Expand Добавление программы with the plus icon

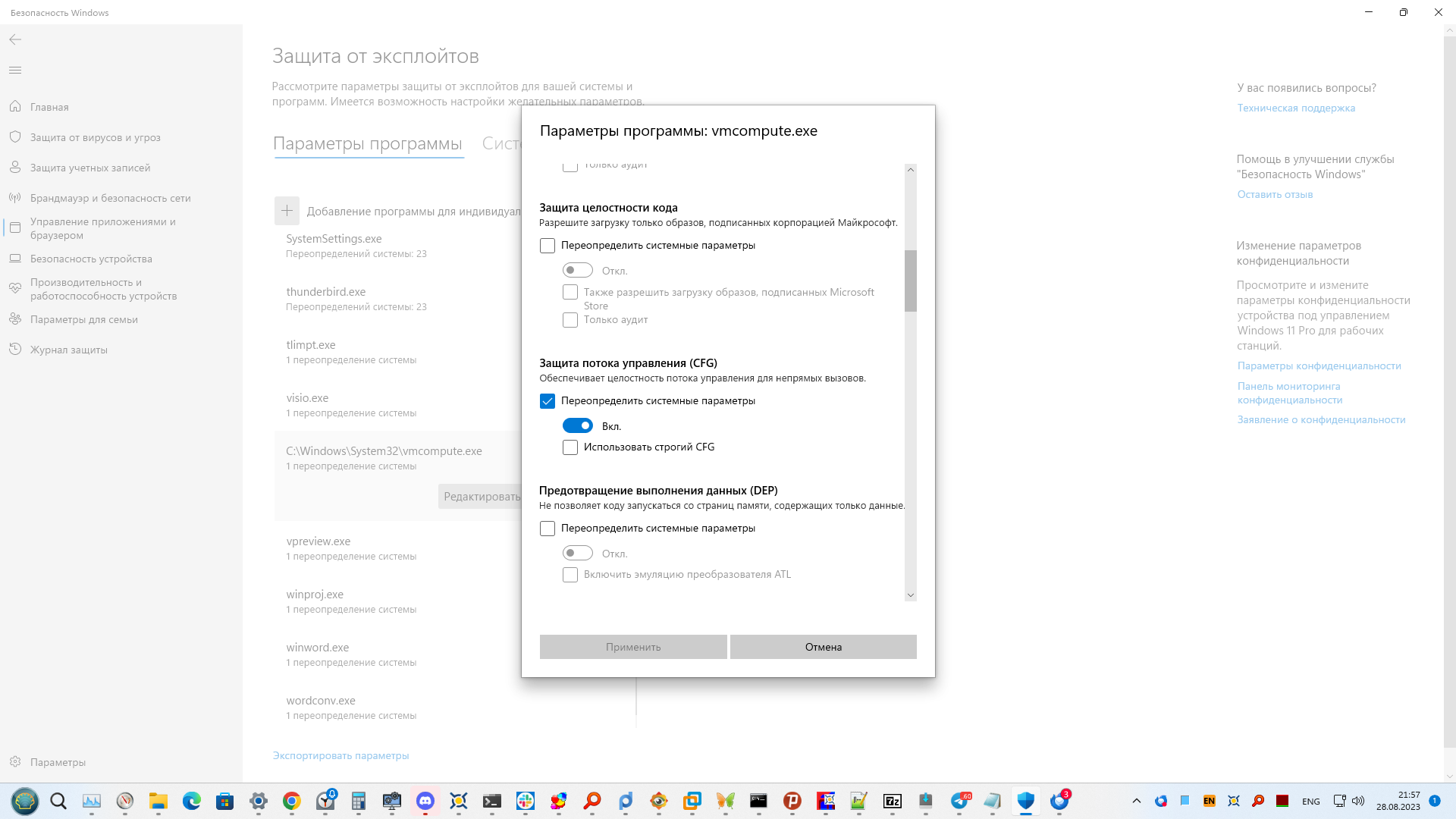[287, 211]
